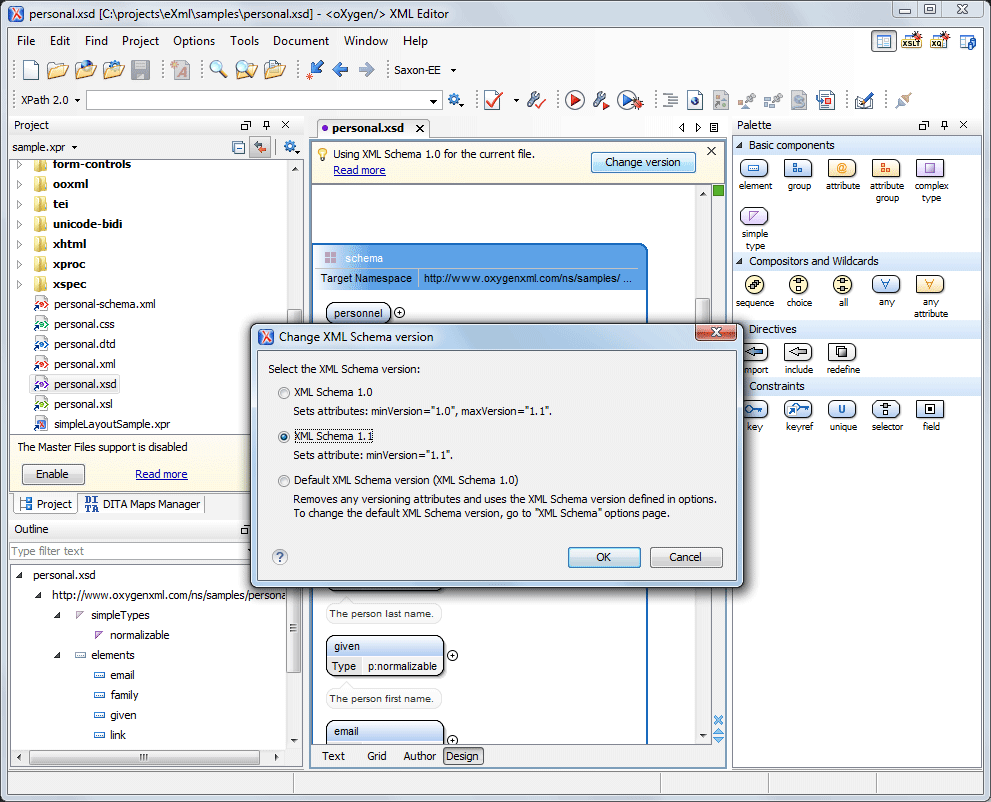Click the Outline filter text field
The image size is (991, 802).
[130, 551]
